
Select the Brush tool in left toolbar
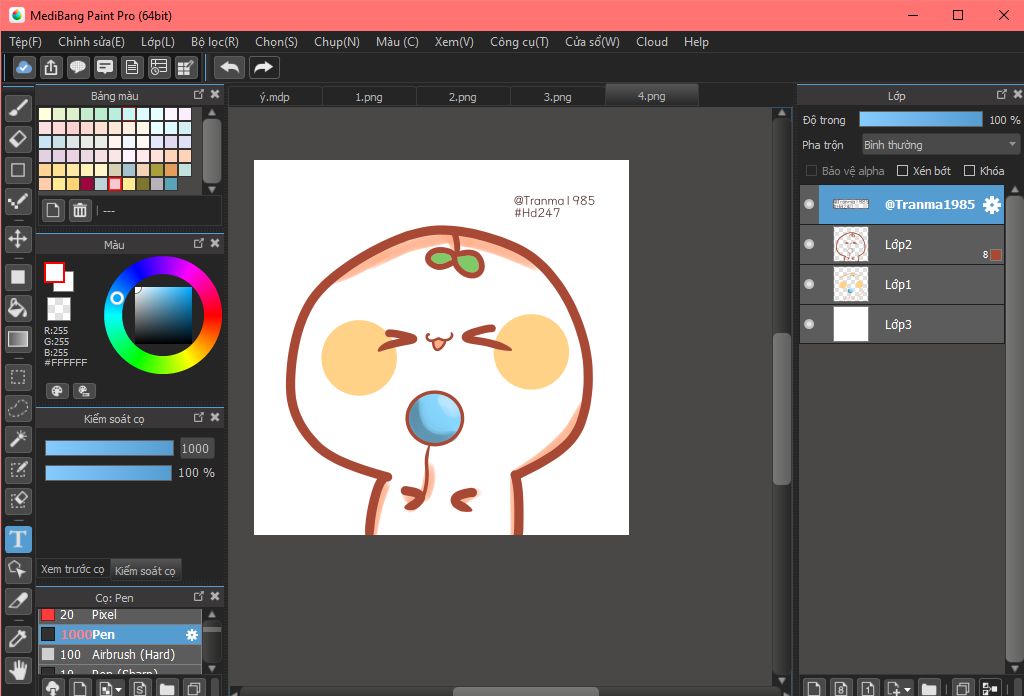(x=18, y=108)
